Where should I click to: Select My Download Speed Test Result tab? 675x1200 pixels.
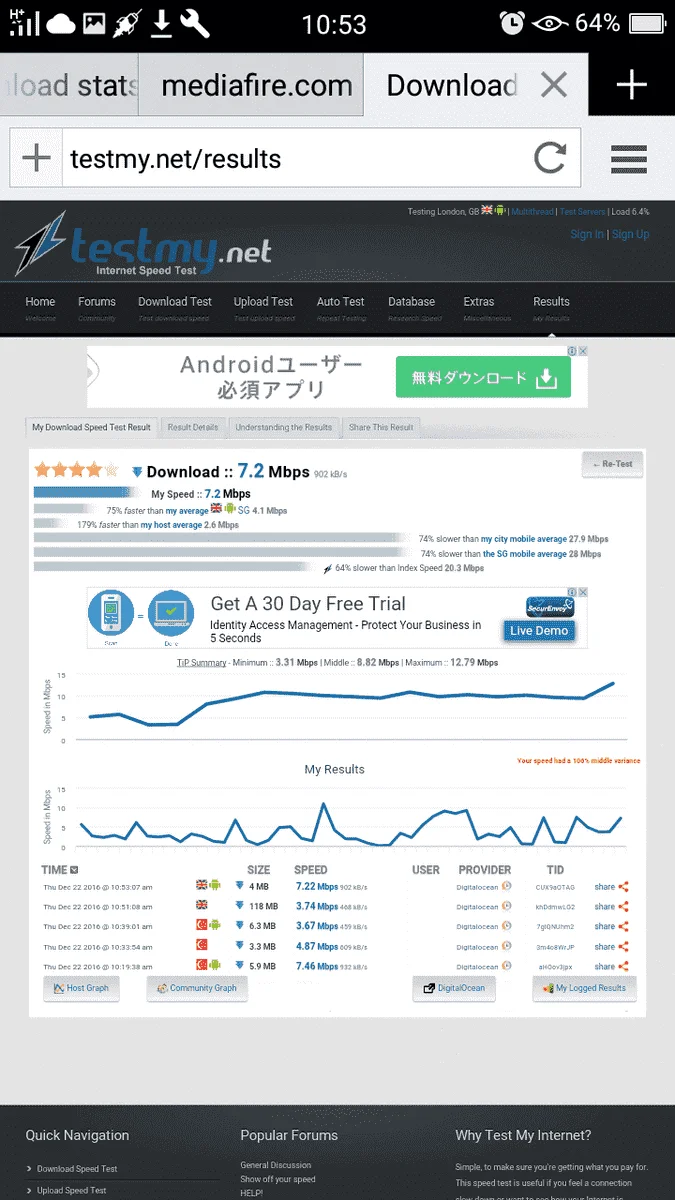pos(91,427)
